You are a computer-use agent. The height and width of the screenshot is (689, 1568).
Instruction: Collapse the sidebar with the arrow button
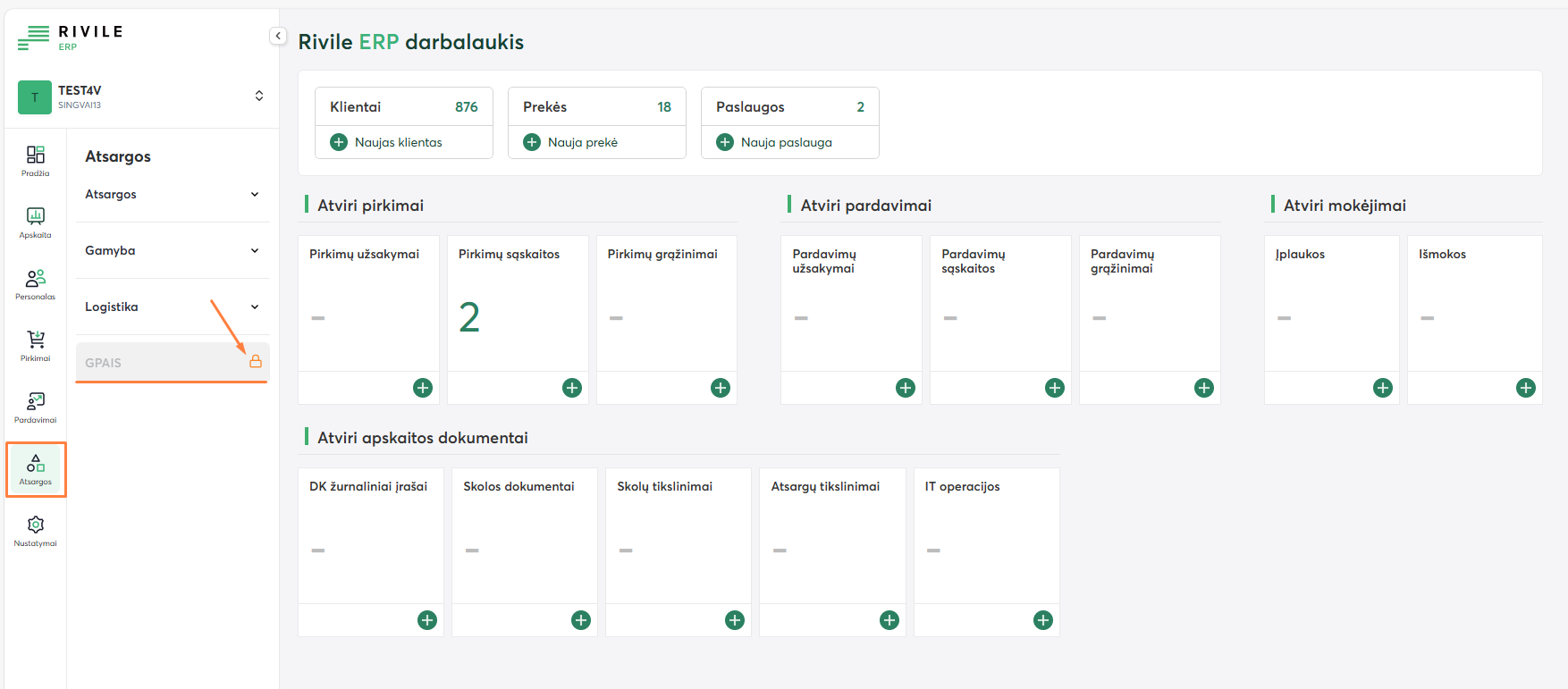(278, 36)
